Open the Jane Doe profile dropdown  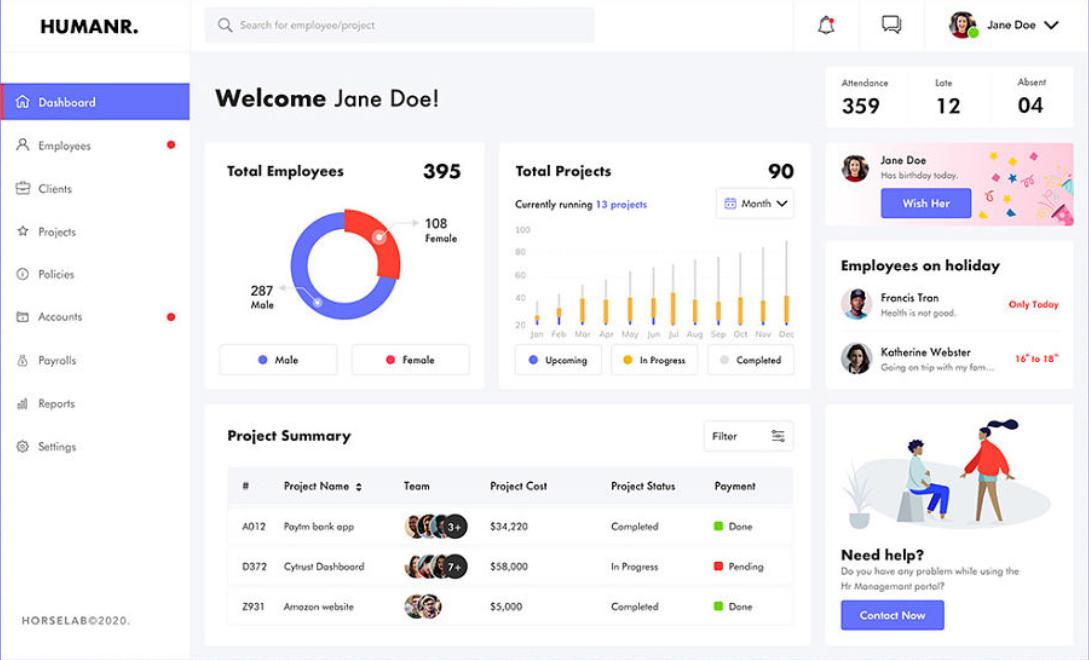point(1050,26)
